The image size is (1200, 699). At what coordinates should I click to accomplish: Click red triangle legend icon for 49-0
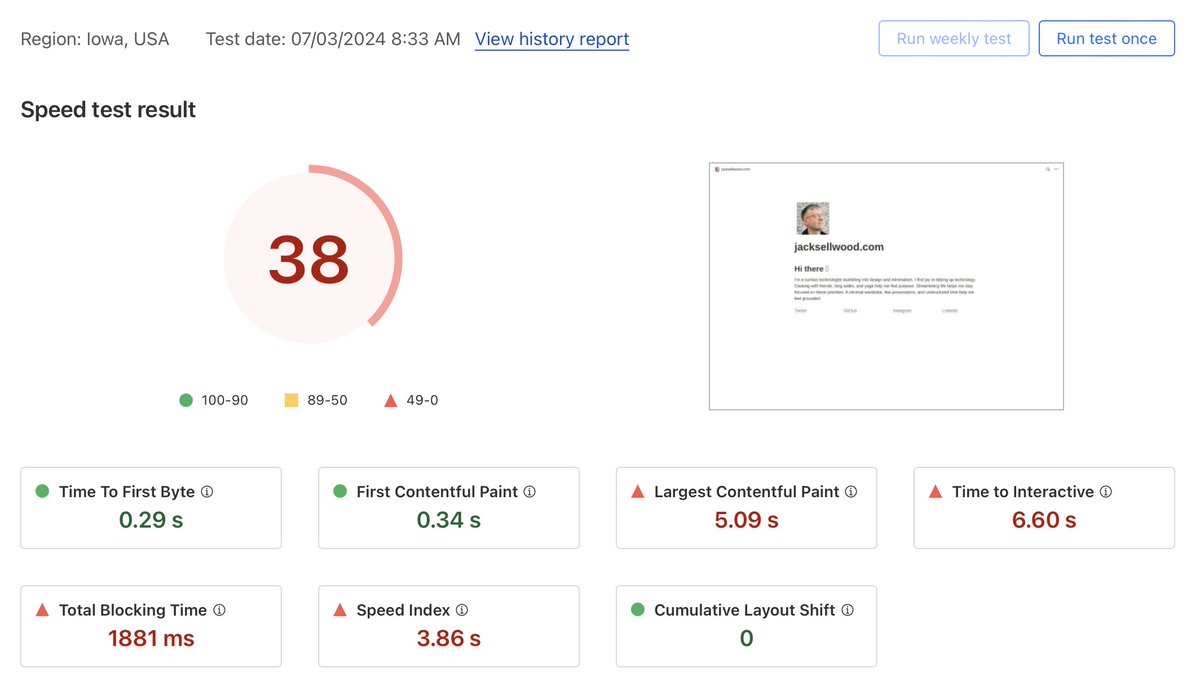tap(391, 400)
